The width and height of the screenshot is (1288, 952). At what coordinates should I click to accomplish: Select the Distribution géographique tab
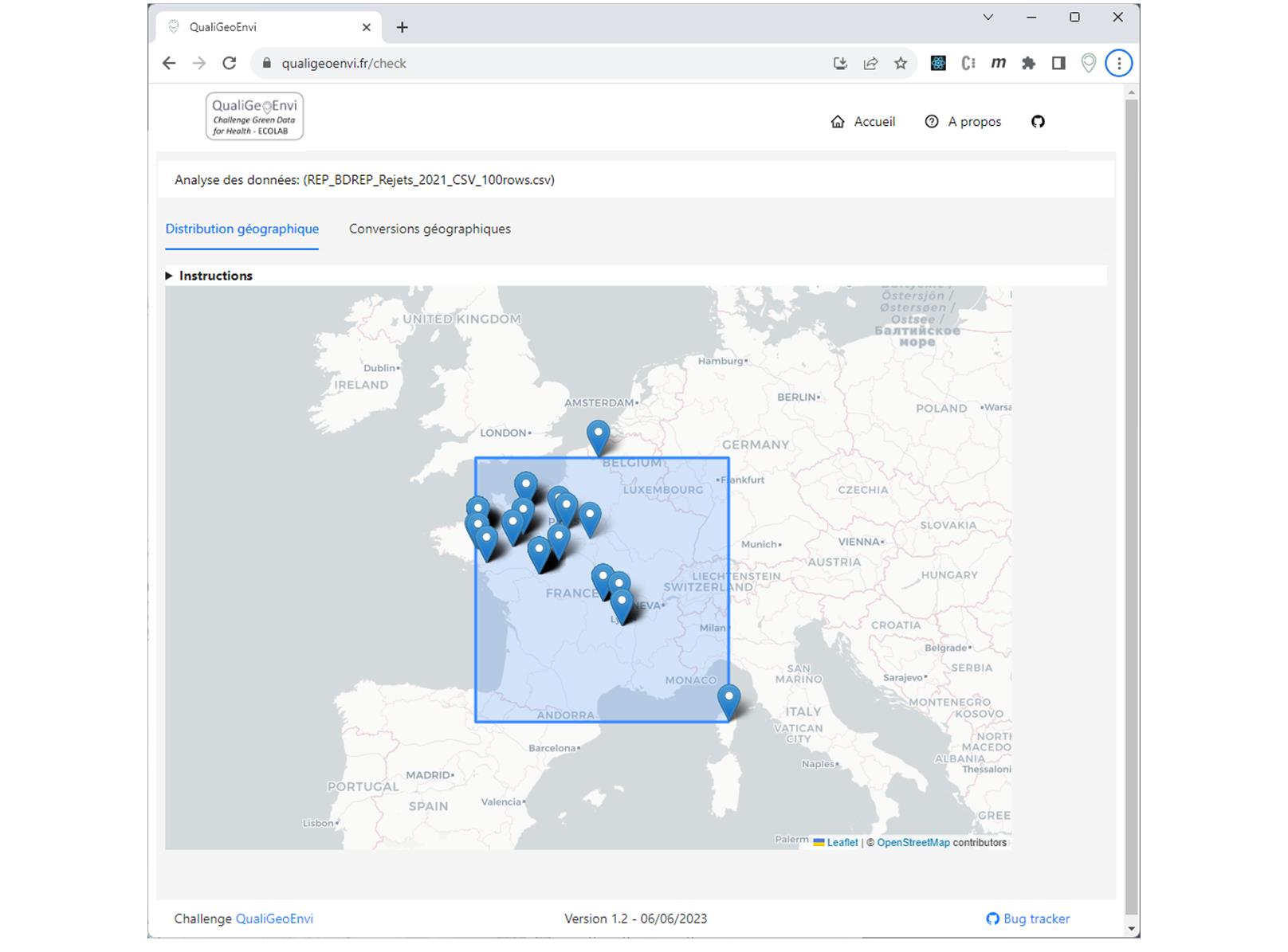tap(242, 229)
